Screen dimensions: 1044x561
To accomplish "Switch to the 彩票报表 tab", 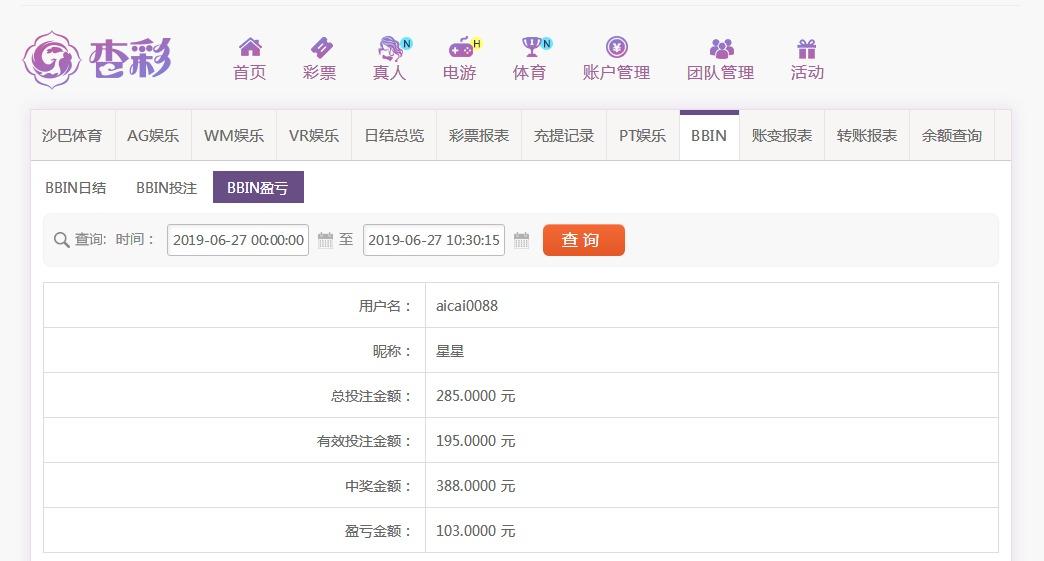I will click(479, 136).
